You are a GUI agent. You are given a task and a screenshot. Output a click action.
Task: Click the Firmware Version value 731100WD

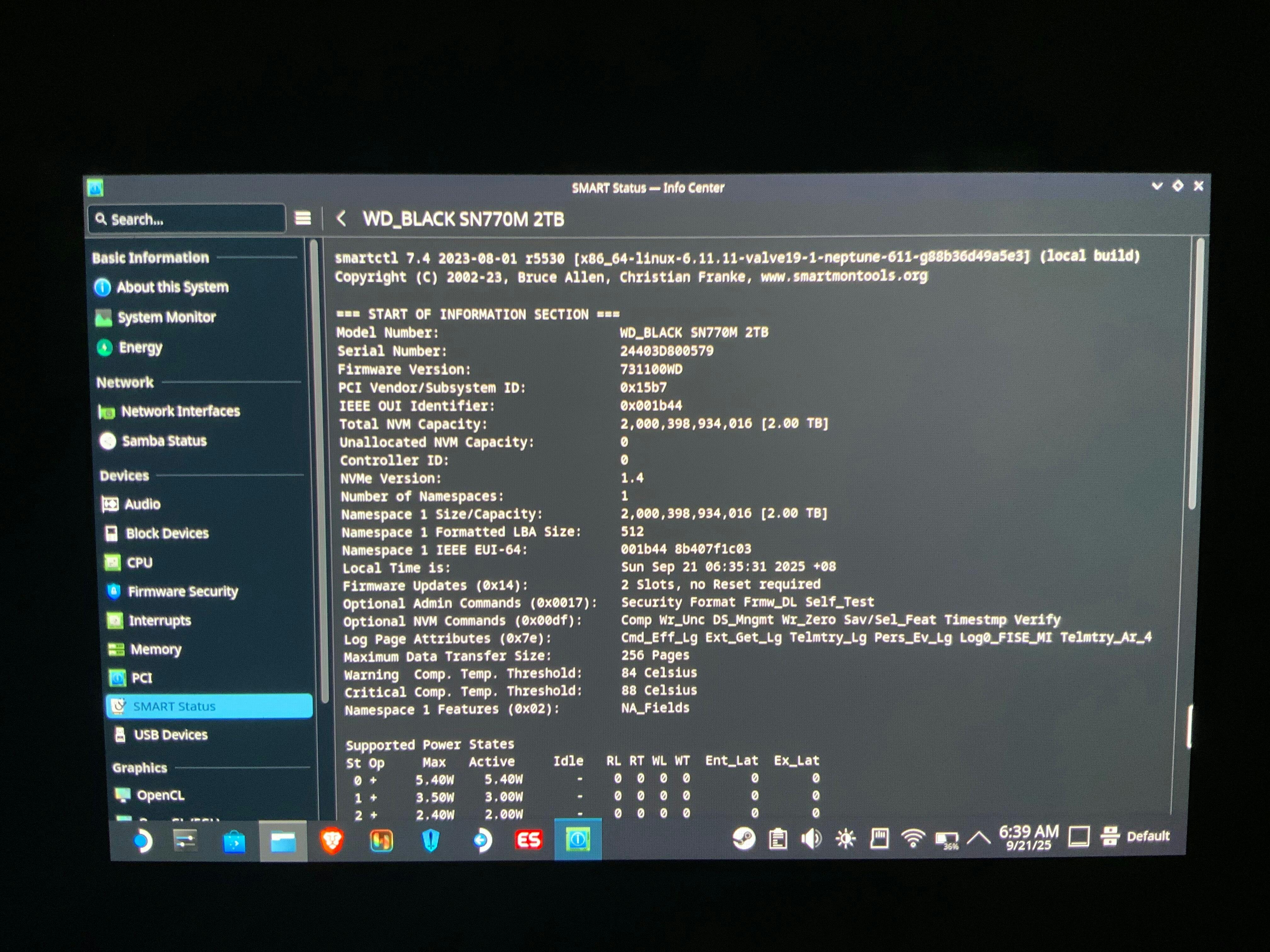(652, 370)
